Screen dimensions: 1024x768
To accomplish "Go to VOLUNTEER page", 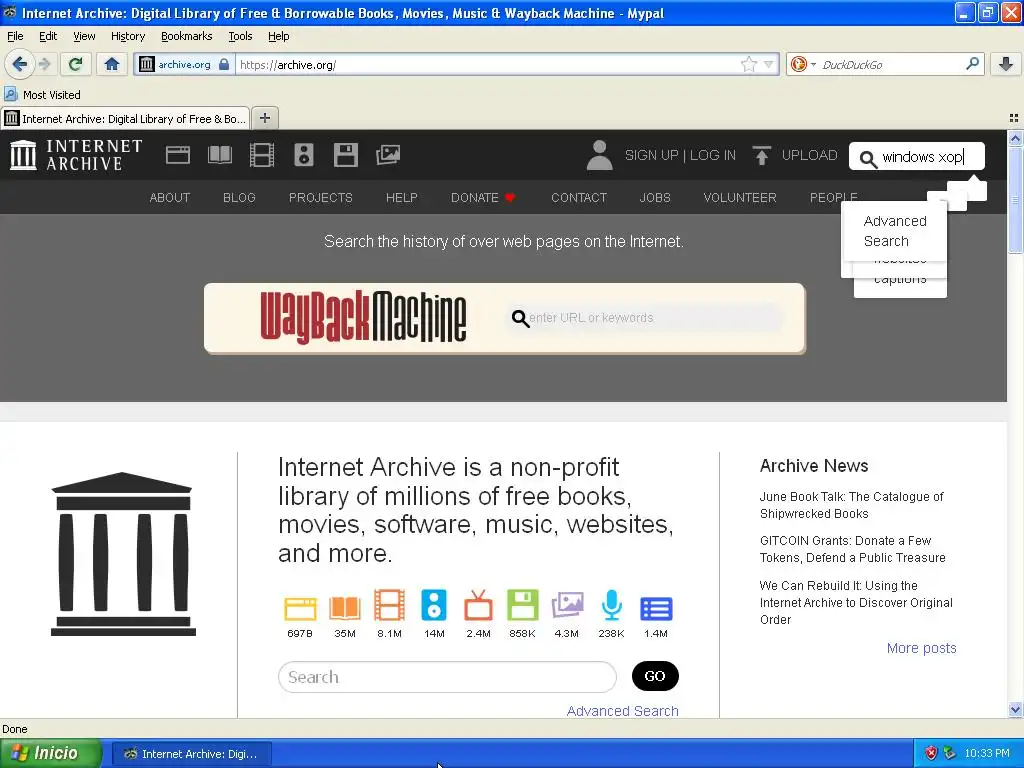I will tap(740, 197).
